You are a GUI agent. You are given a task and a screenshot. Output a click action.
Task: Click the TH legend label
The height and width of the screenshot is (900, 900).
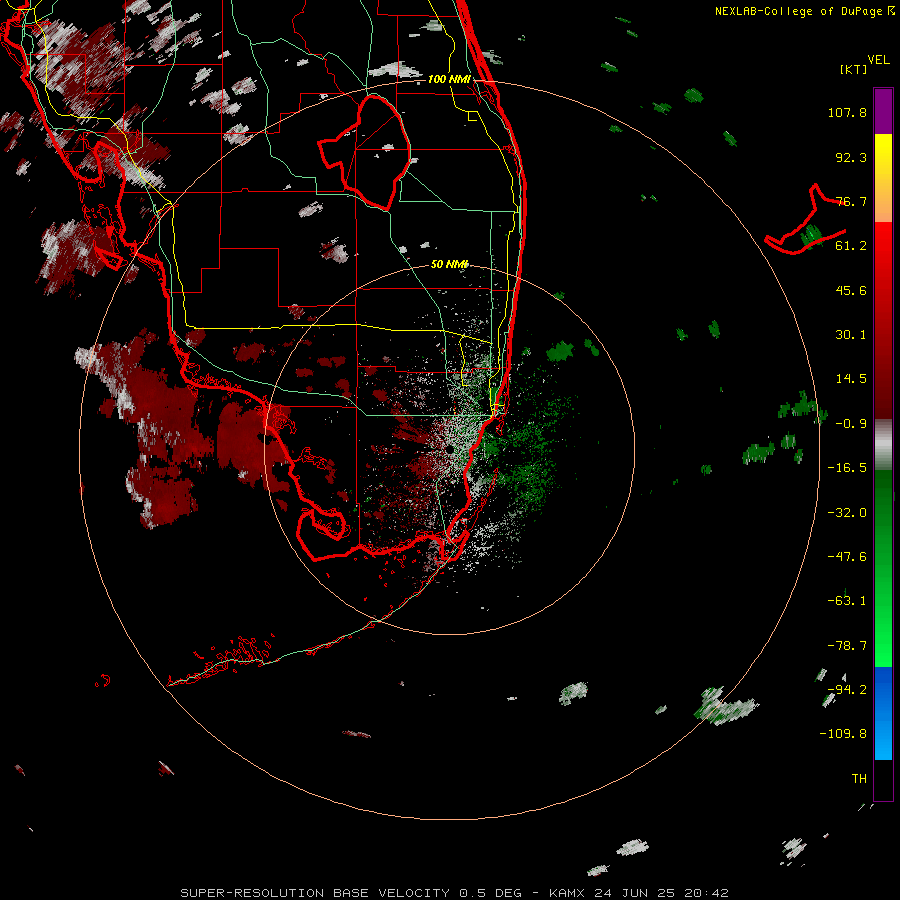point(859,779)
